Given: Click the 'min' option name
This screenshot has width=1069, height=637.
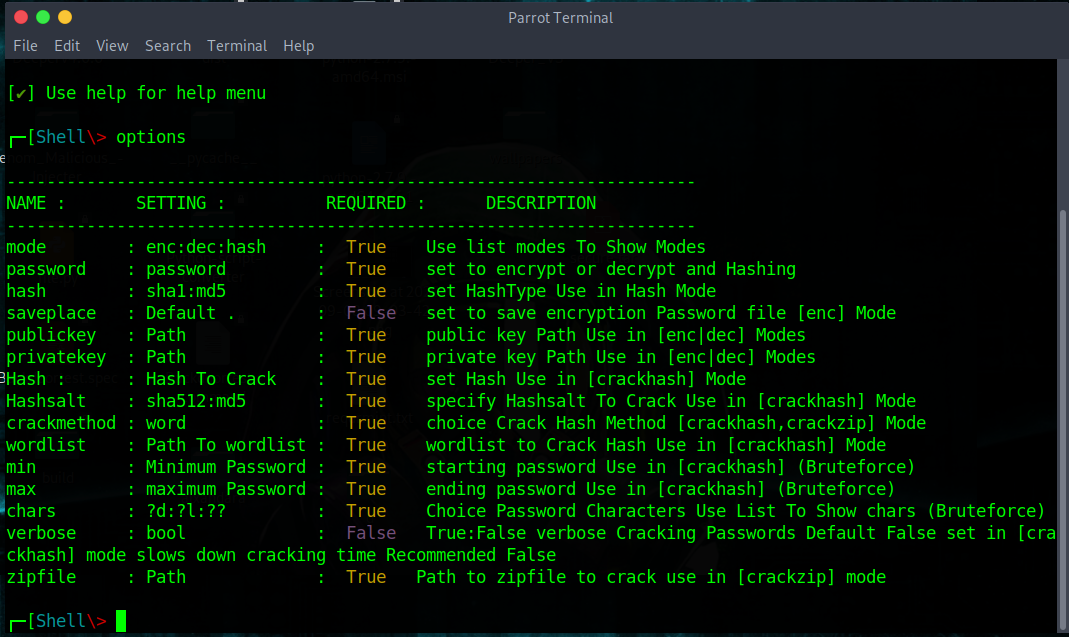Looking at the screenshot, I should [21, 466].
